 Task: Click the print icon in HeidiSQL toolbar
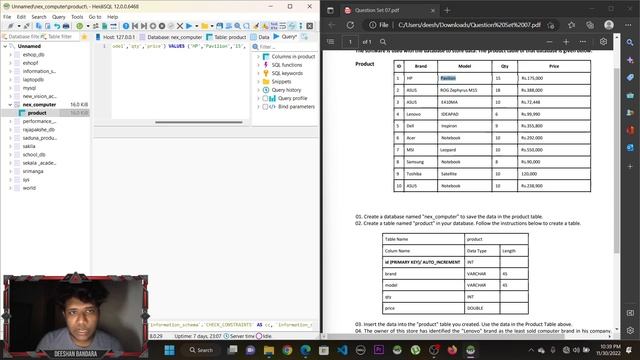point(66,26)
